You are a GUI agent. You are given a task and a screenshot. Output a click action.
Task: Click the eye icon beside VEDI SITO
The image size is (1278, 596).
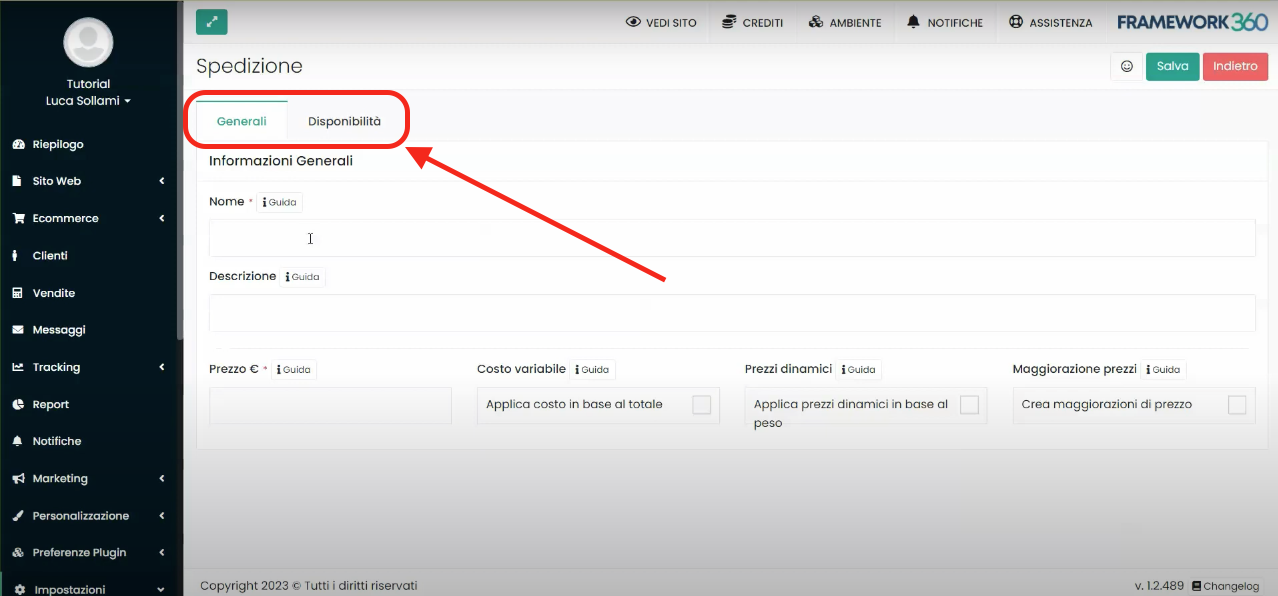click(x=633, y=22)
